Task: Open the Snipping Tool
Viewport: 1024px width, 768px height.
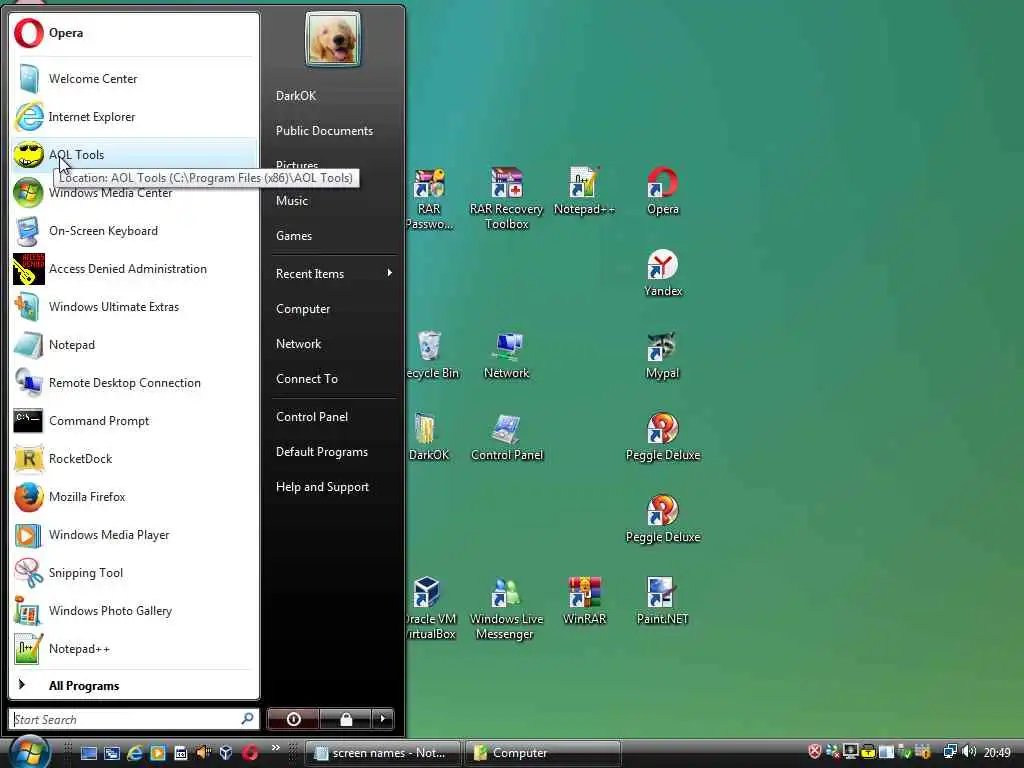Action: [x=134, y=573]
